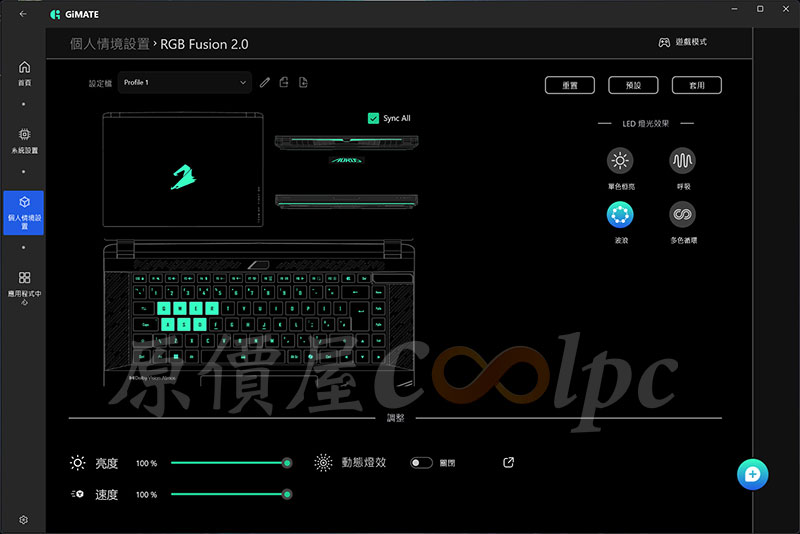Select the front light bar zone

click(x=346, y=201)
